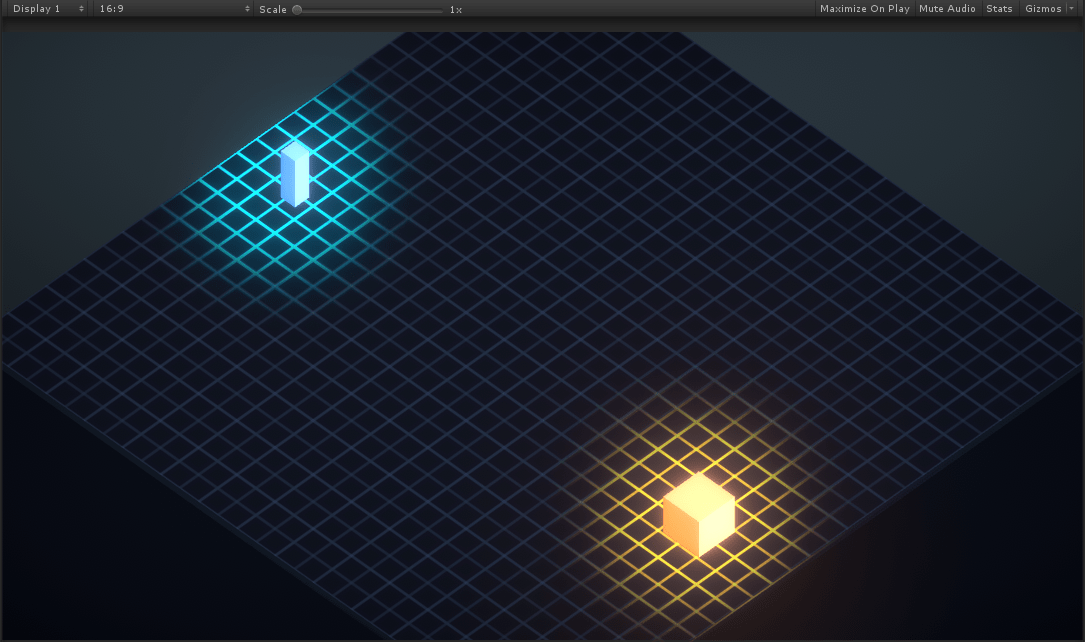Show rendering statistics via Stats button
Screen dimensions: 1085x642
tap(999, 9)
